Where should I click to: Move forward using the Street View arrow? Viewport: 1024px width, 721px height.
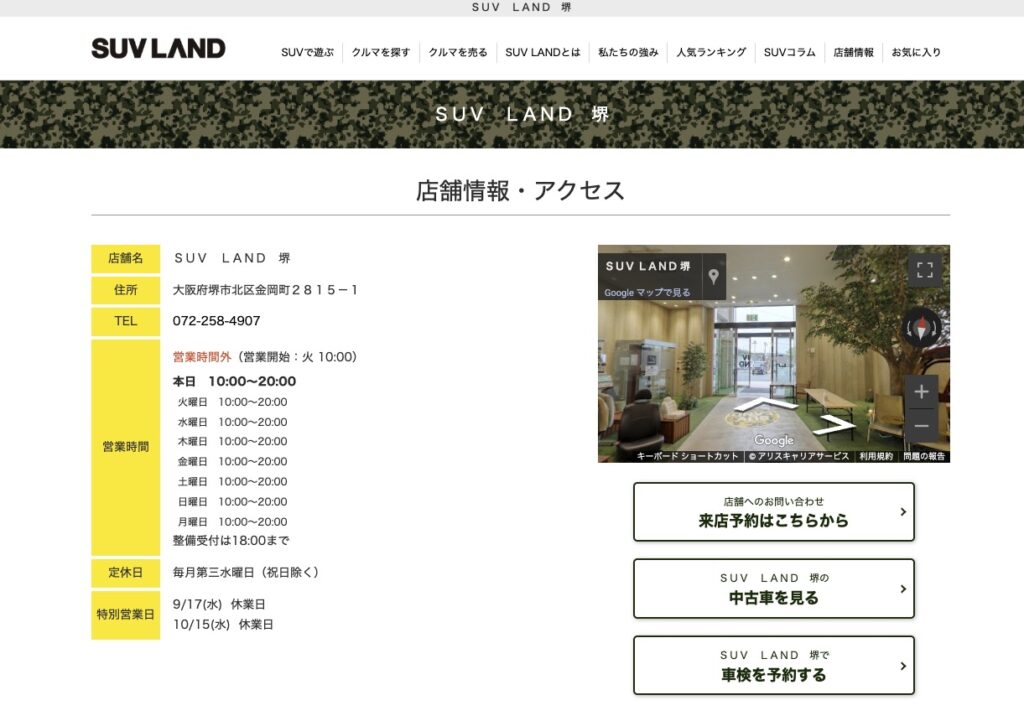pos(765,406)
